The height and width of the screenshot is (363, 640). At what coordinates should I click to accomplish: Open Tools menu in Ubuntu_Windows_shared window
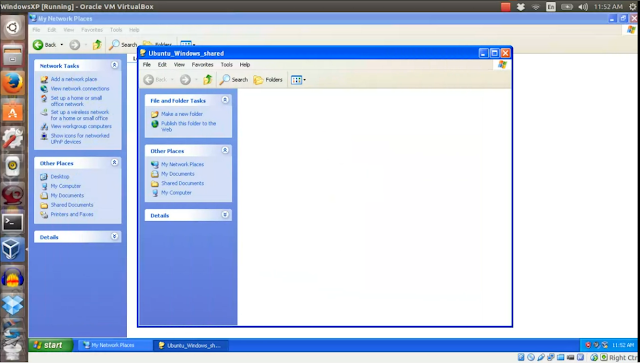[227, 65]
